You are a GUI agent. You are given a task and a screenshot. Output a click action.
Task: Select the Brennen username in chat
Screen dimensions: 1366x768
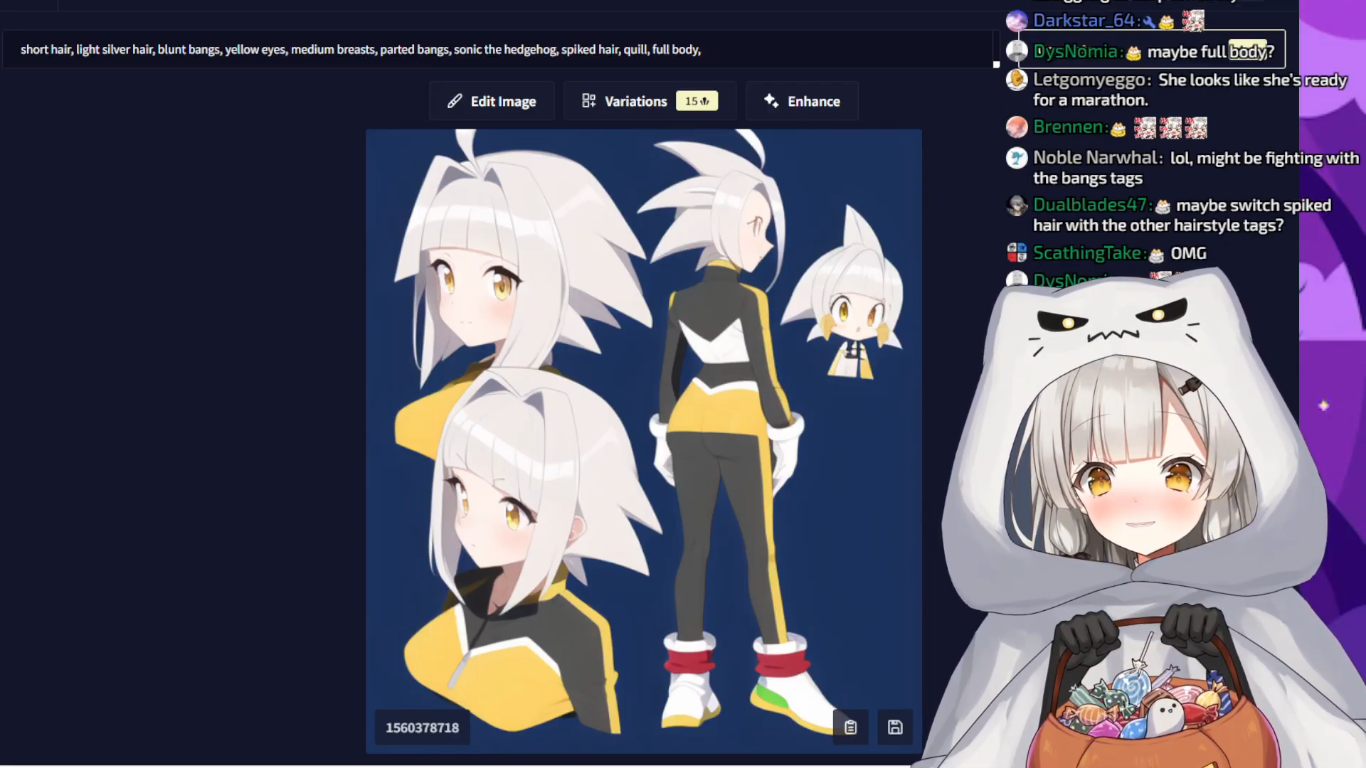[1068, 128]
